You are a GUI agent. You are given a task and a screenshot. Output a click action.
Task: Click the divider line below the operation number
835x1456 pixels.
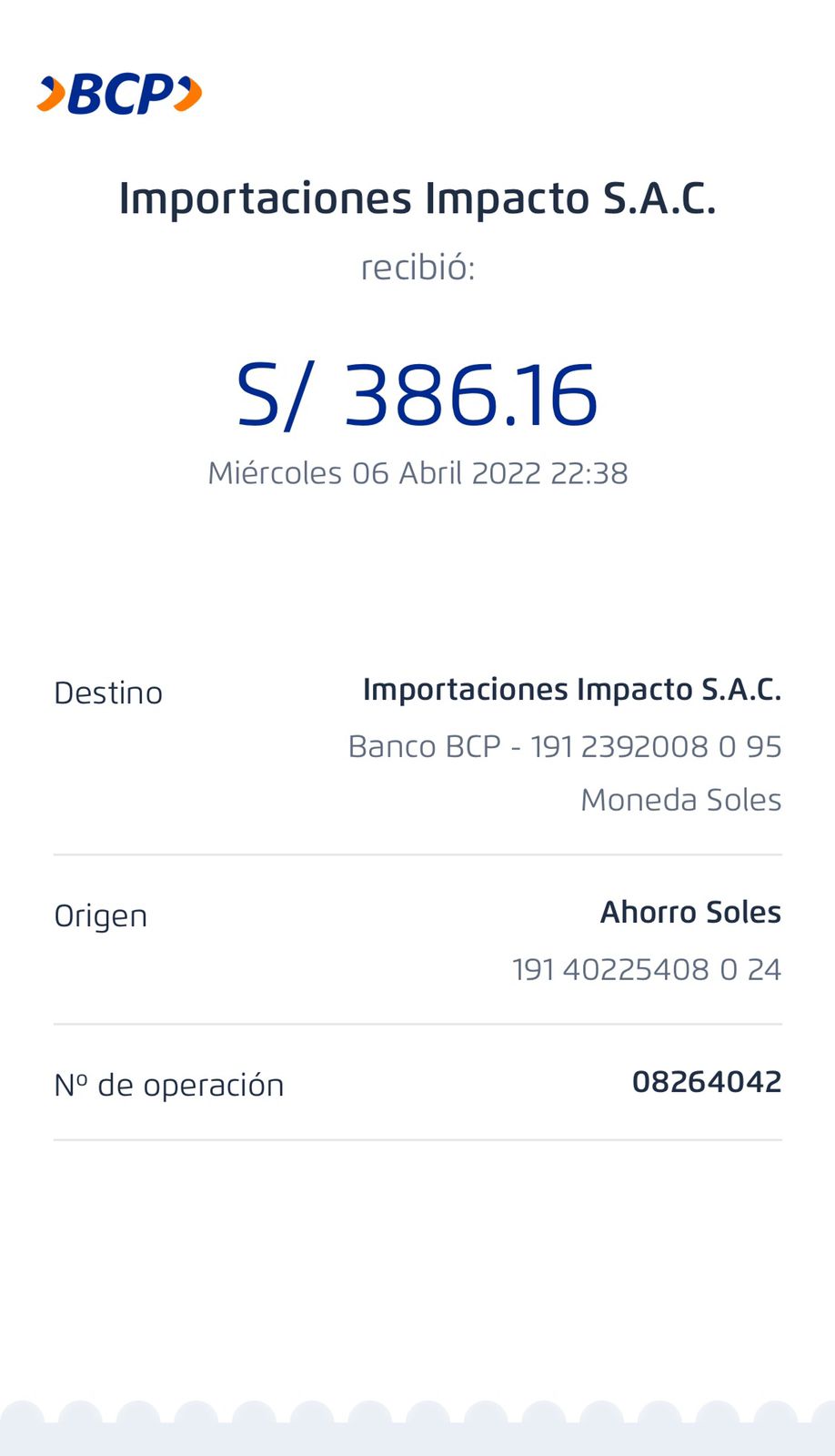click(x=417, y=1139)
